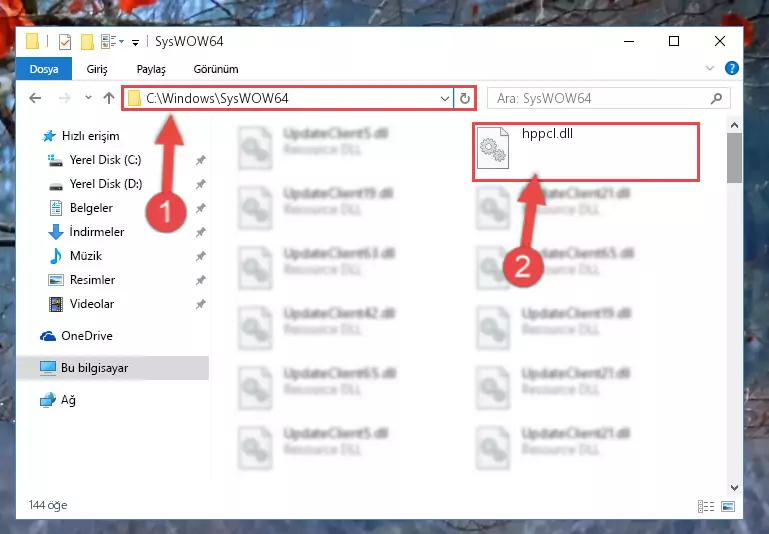Switch to the Paylaş tab

click(151, 69)
